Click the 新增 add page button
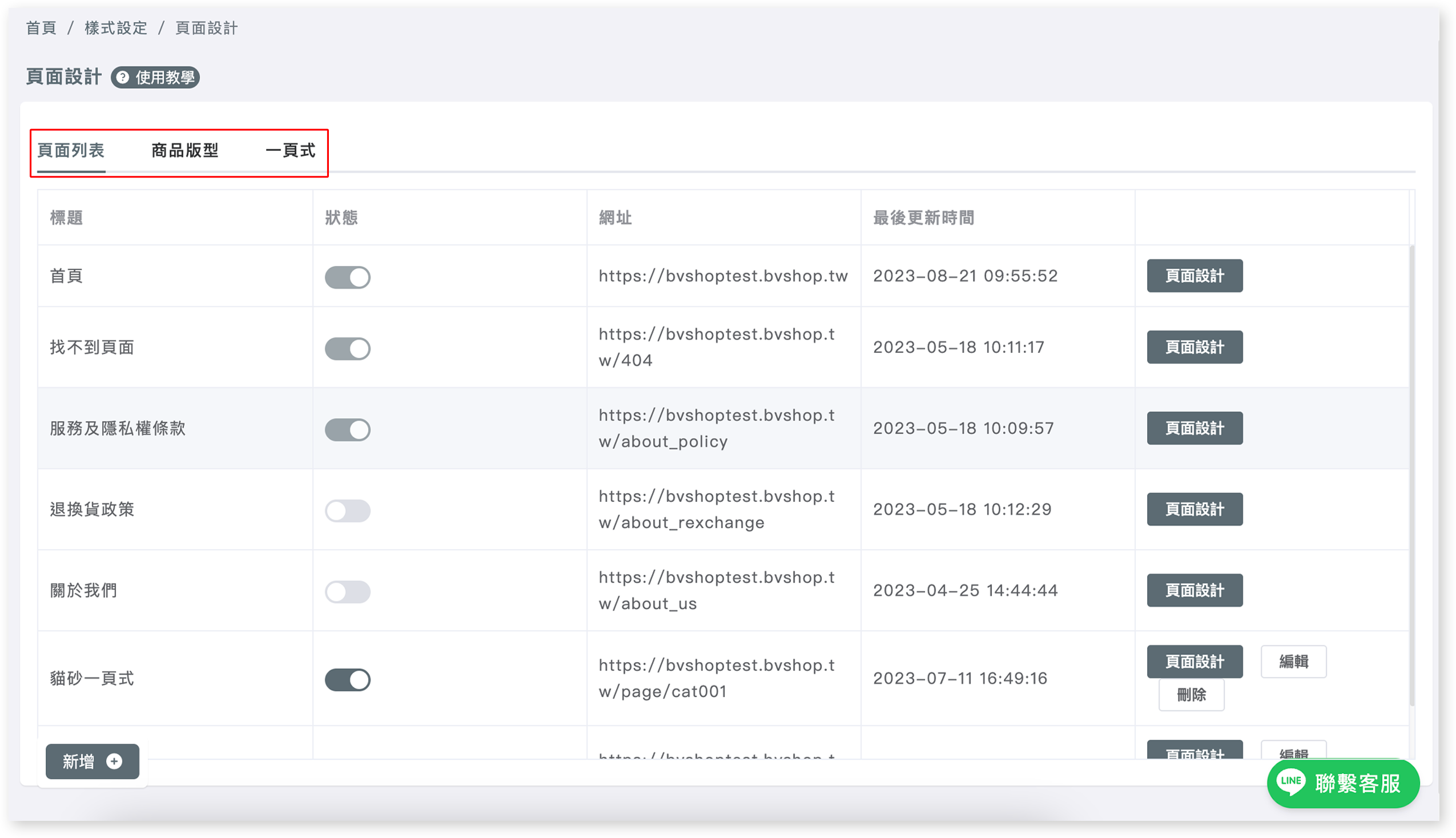This screenshot has width=1456, height=838. (x=92, y=761)
